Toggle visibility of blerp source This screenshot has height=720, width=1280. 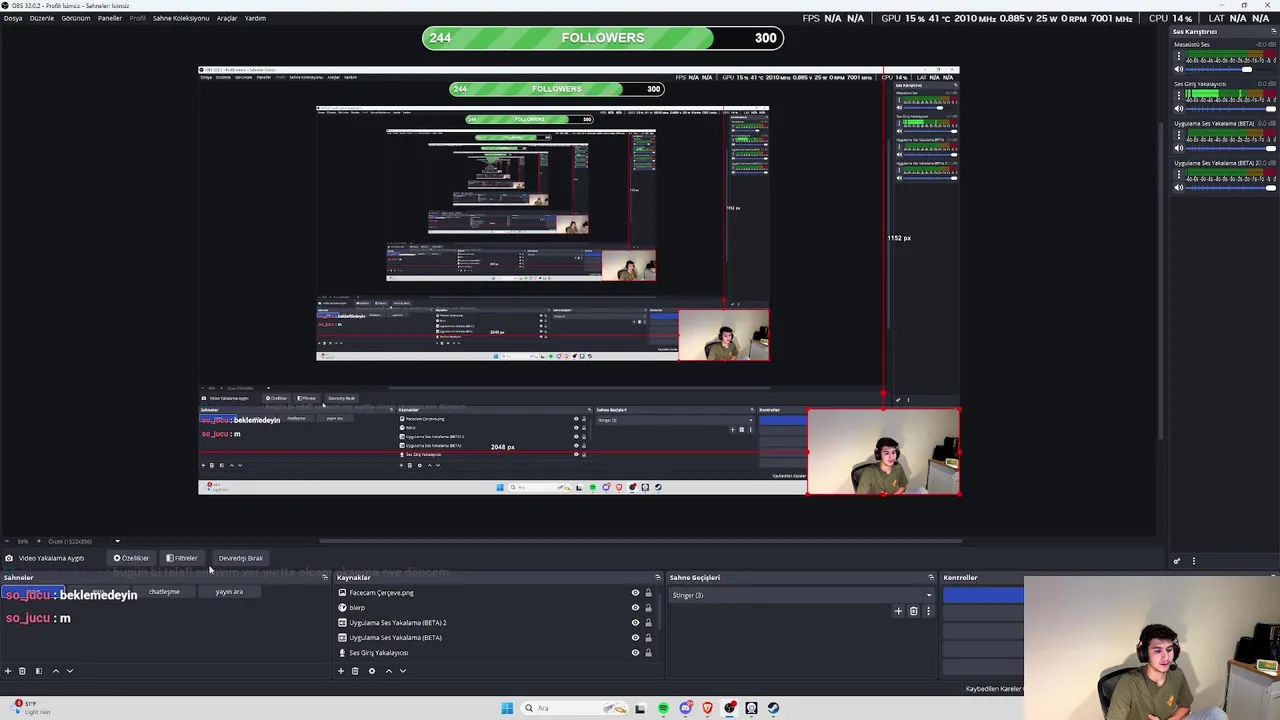pos(635,608)
